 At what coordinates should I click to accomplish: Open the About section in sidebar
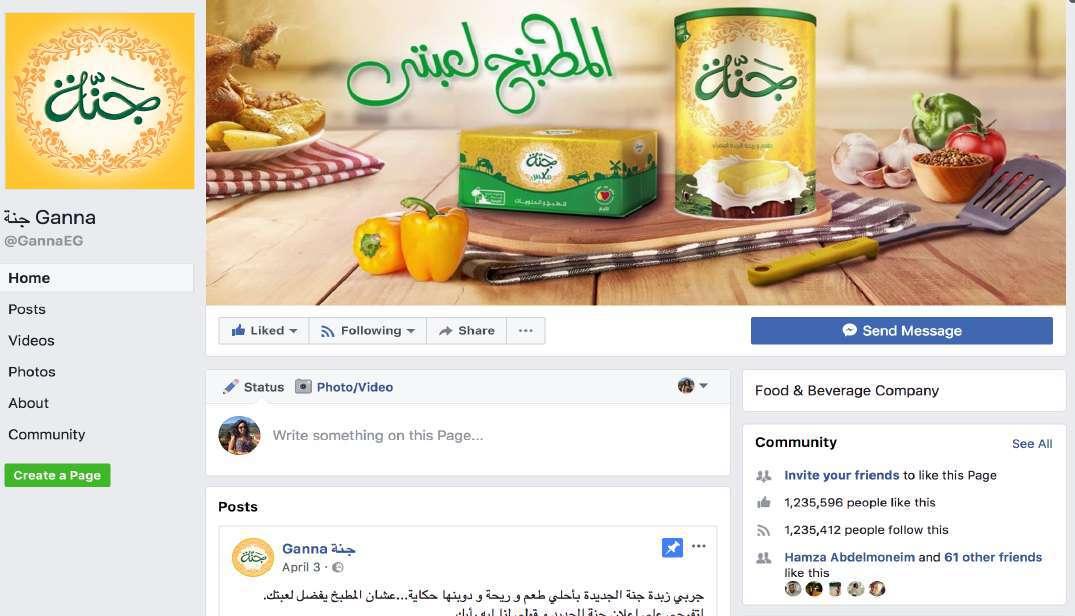[x=29, y=403]
